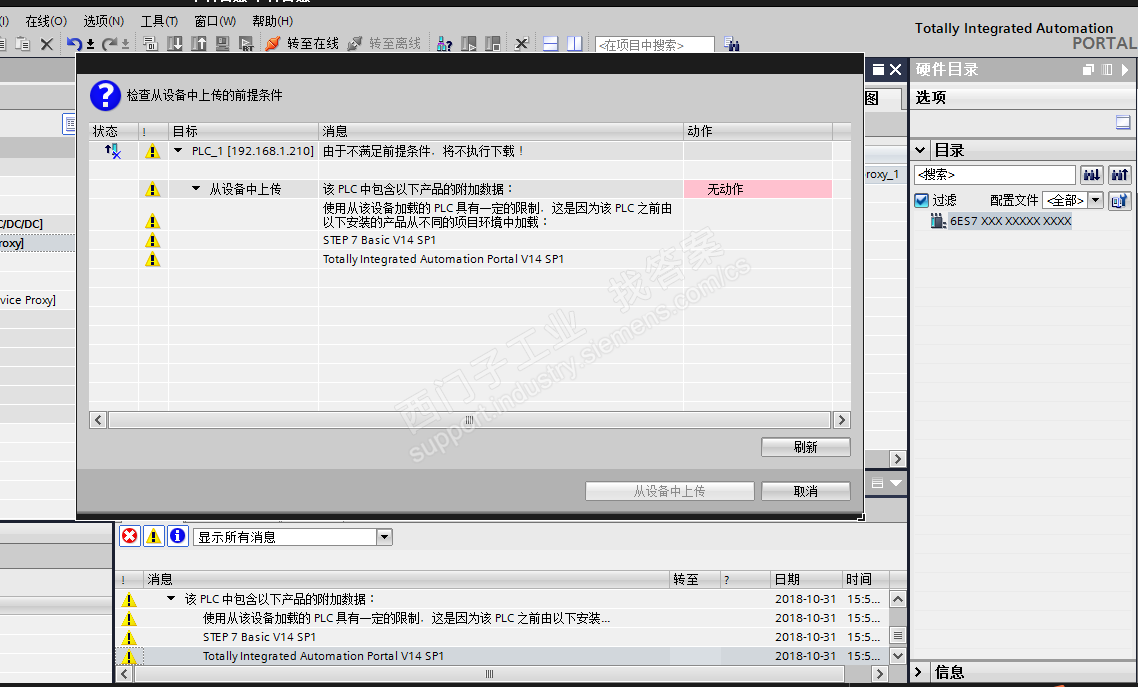Click the editor window maximize icon left of 硬件目录

click(878, 70)
